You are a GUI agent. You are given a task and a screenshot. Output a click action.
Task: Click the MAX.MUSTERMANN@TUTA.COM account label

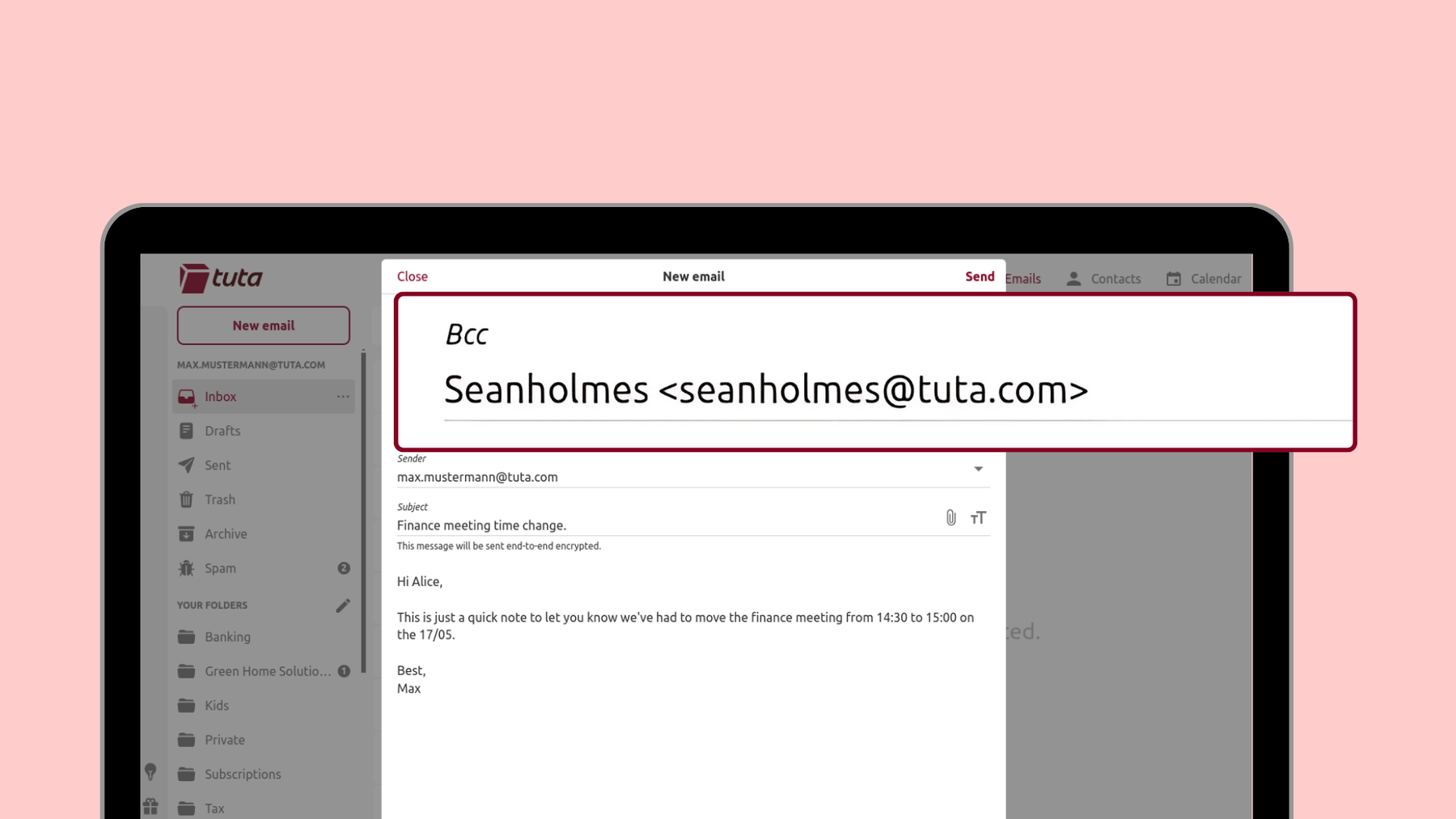click(251, 365)
